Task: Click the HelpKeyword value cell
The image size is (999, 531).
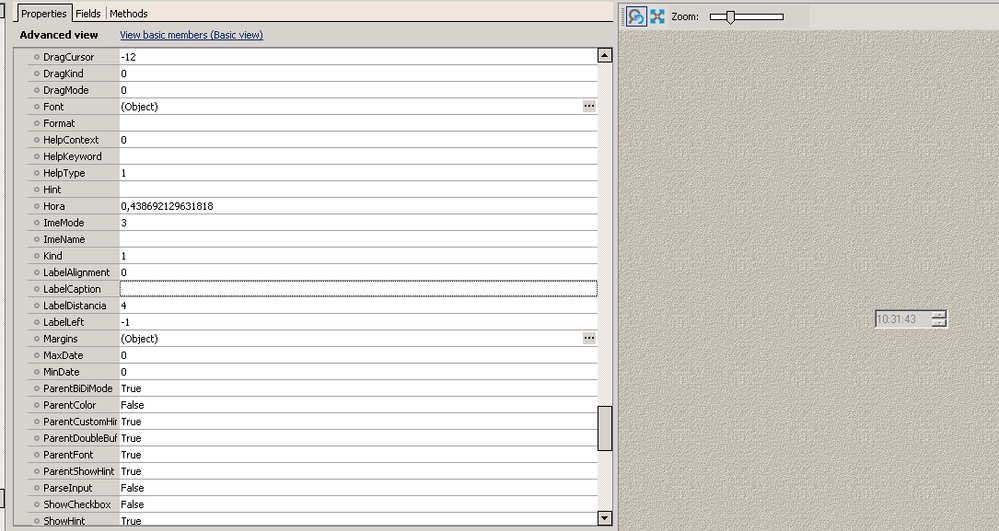Action: click(x=359, y=156)
